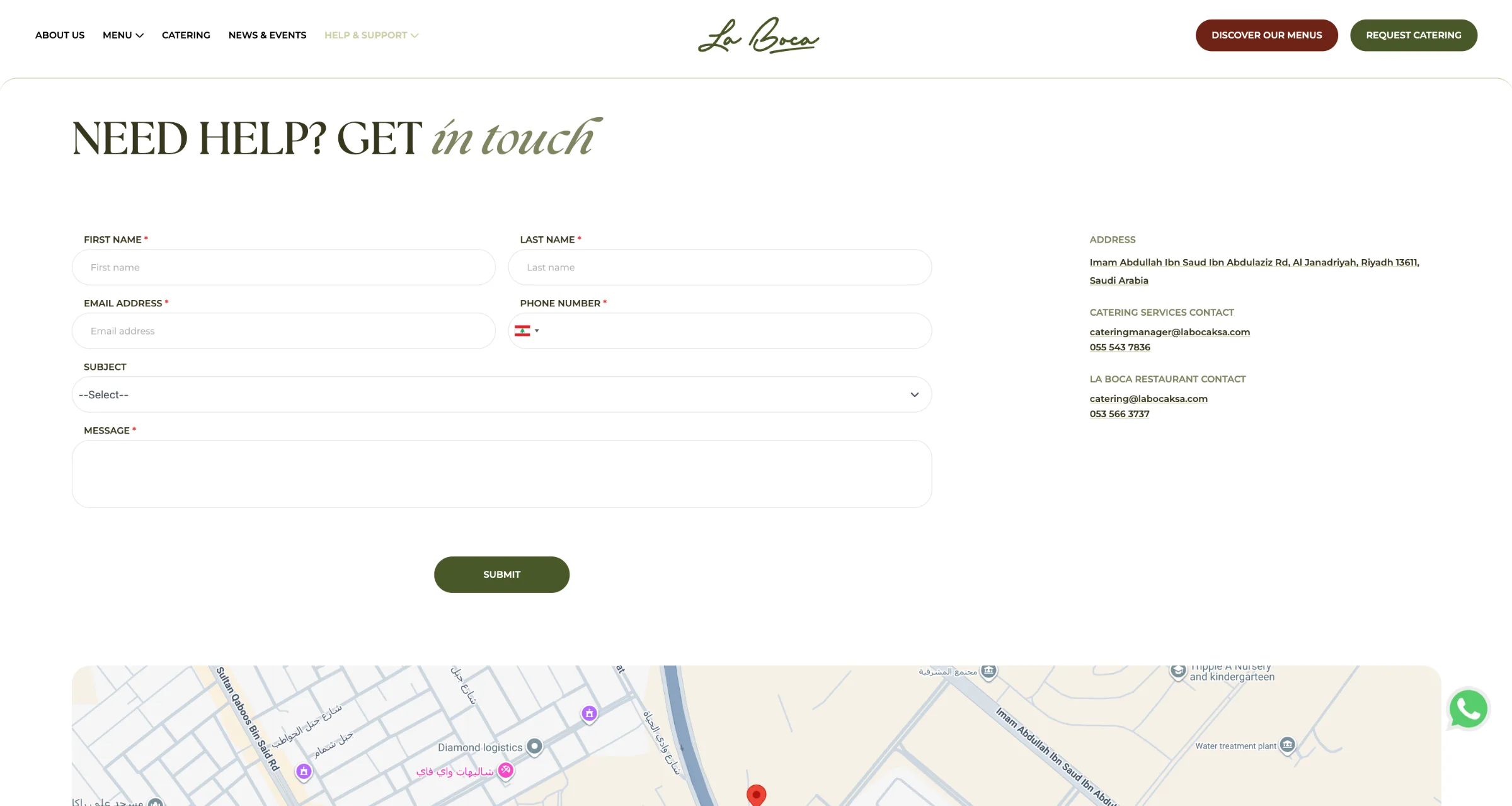Click the purple marker near Sultan Qaboos Rd
Viewport: 1512px width, 806px height.
(x=304, y=771)
